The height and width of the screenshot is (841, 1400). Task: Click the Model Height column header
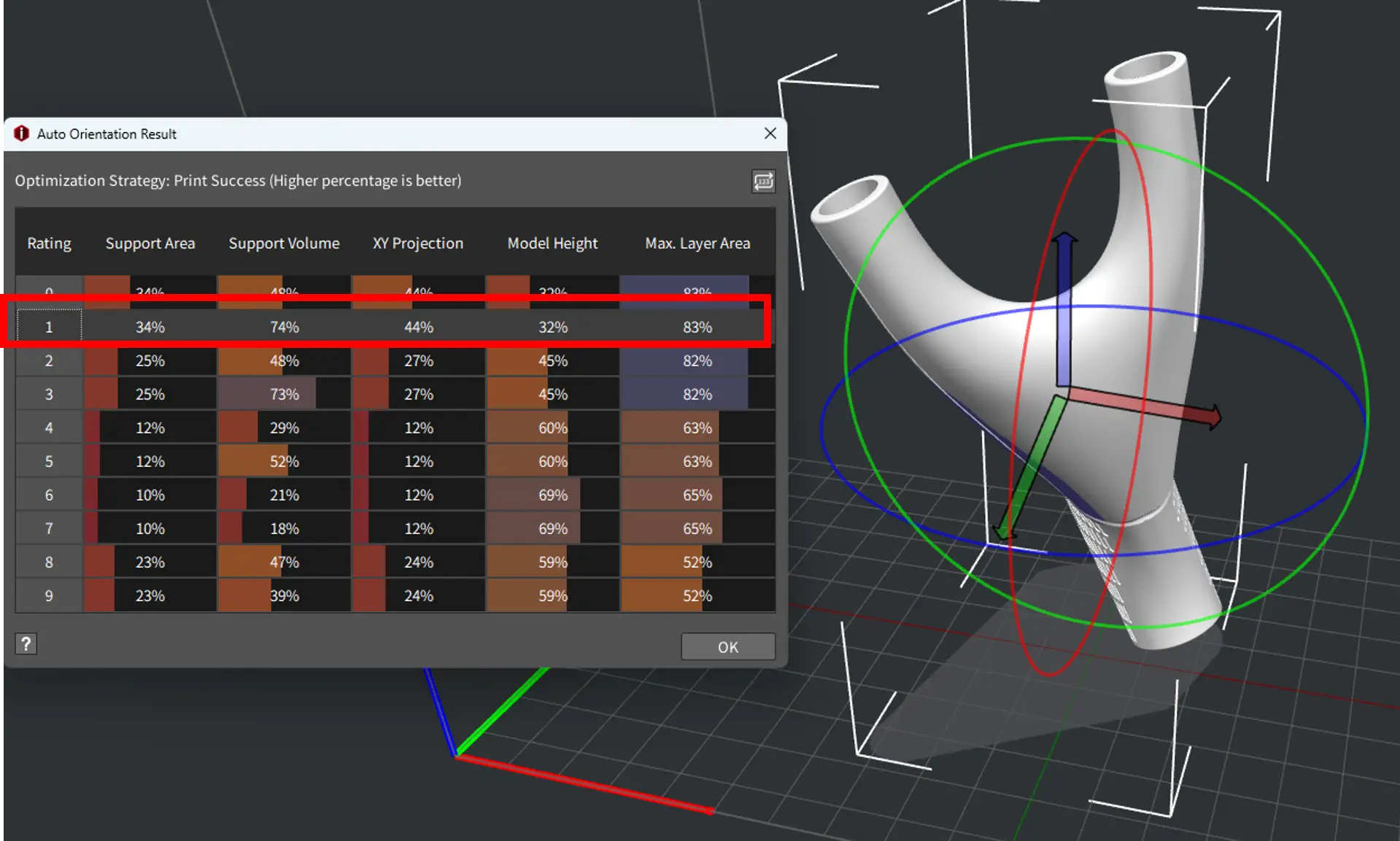pos(552,244)
